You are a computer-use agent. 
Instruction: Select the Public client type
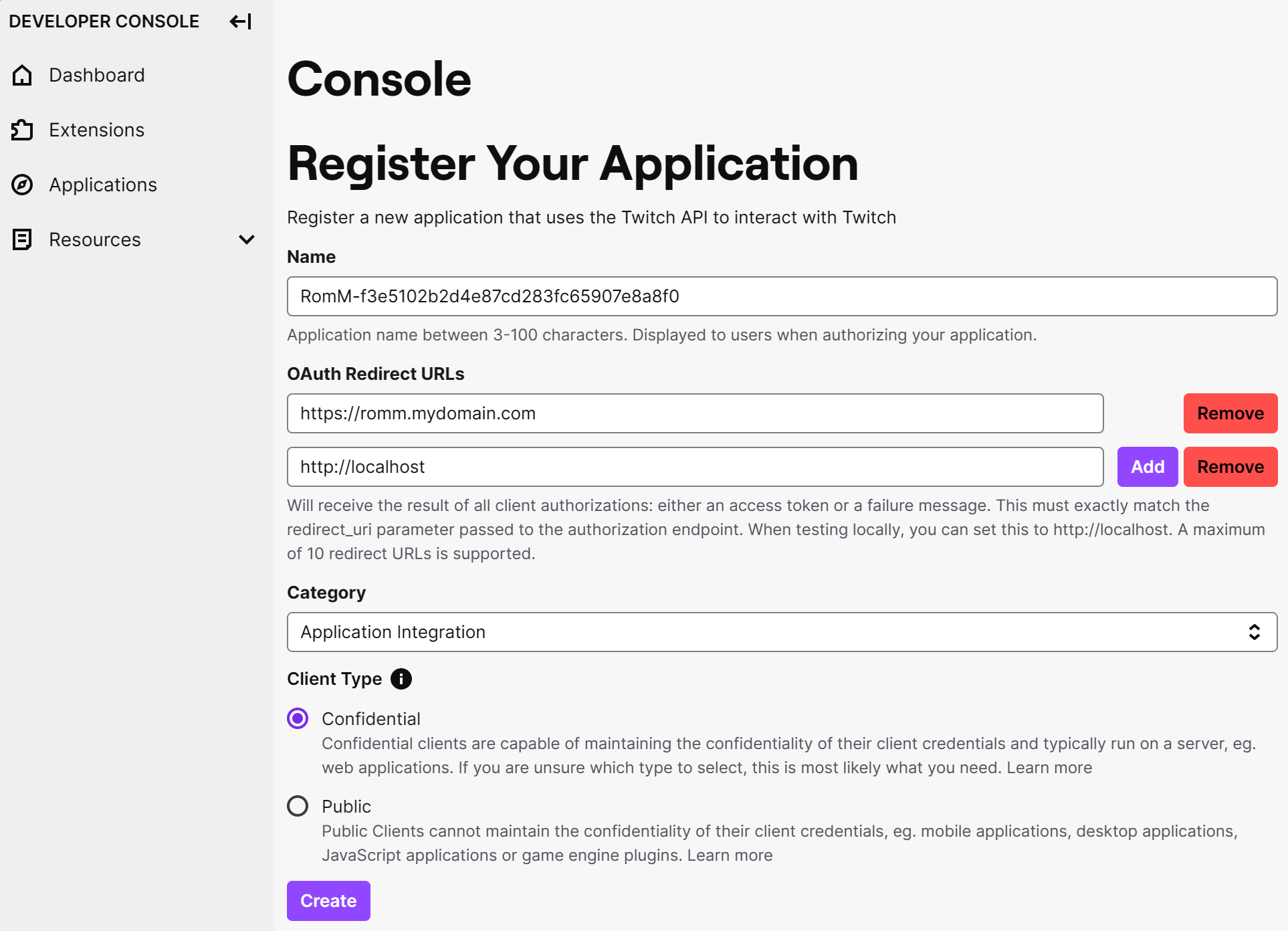tap(298, 806)
